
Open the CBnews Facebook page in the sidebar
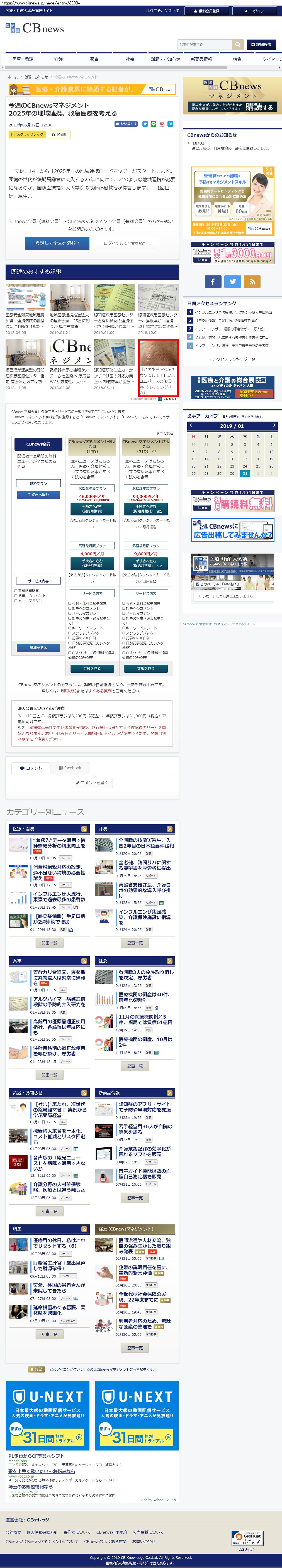tap(213, 281)
